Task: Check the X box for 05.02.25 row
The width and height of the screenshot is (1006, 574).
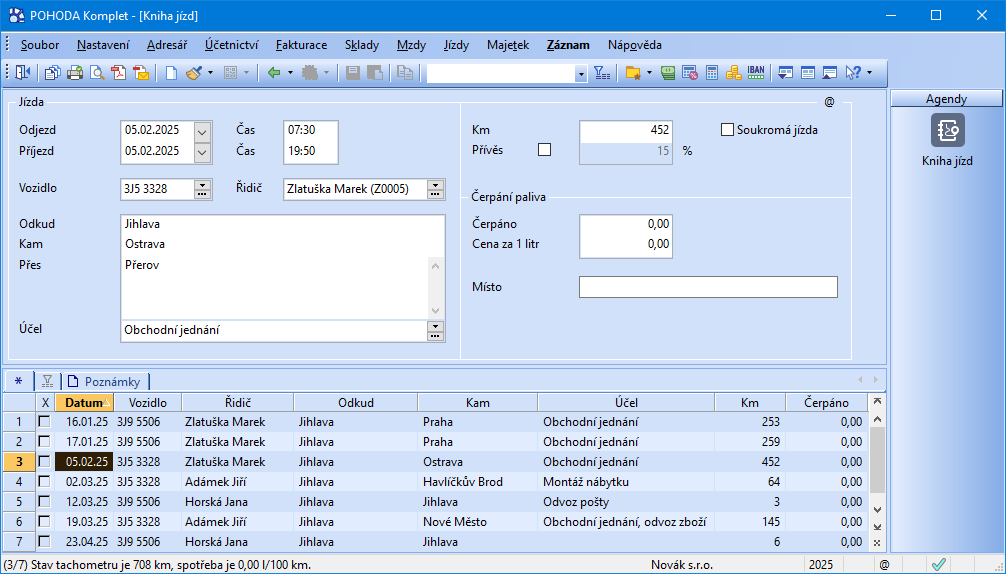Action: (44, 461)
